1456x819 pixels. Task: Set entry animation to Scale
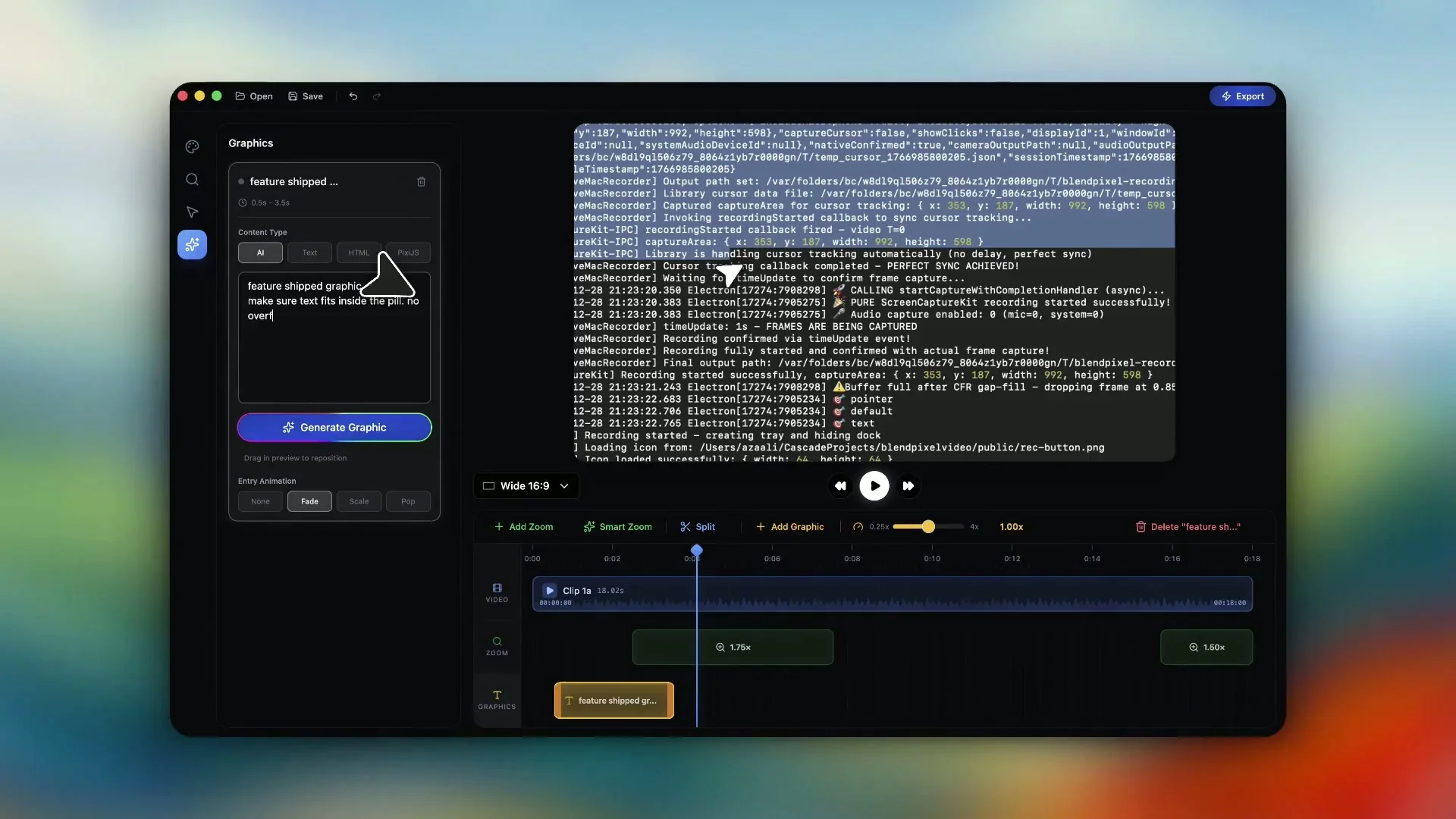359,501
